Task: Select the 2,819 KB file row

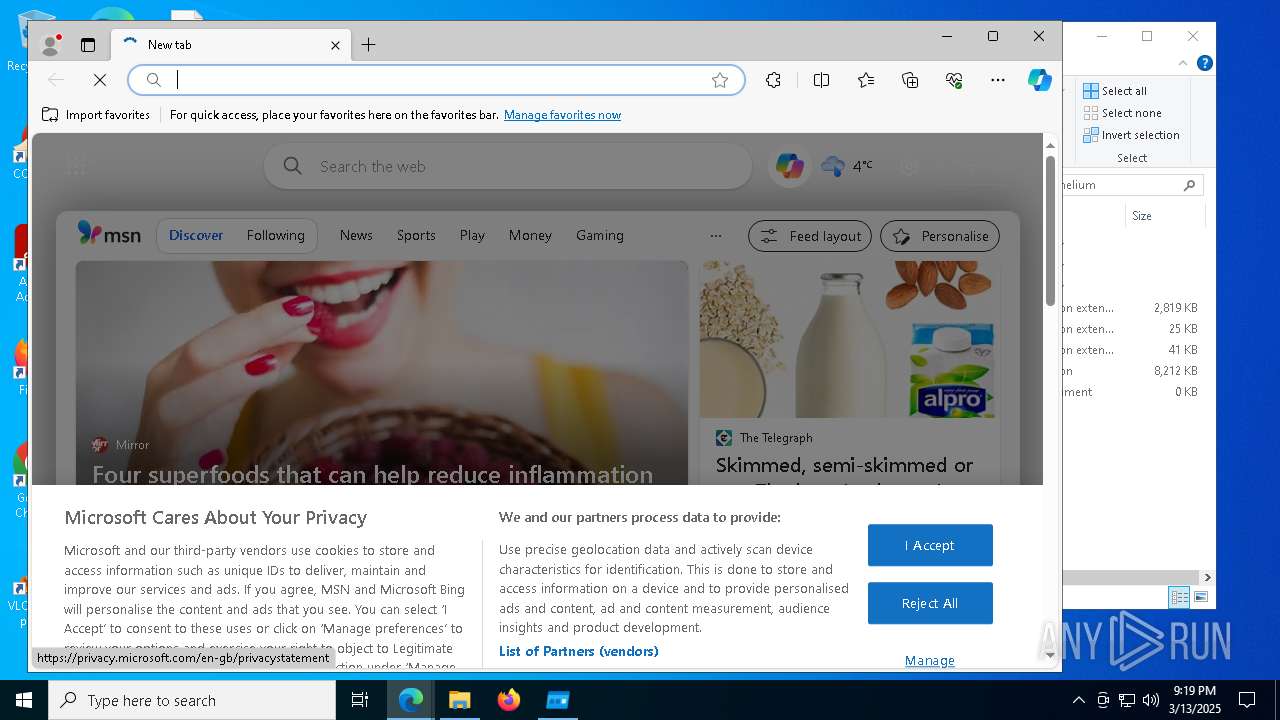Action: tap(1132, 308)
